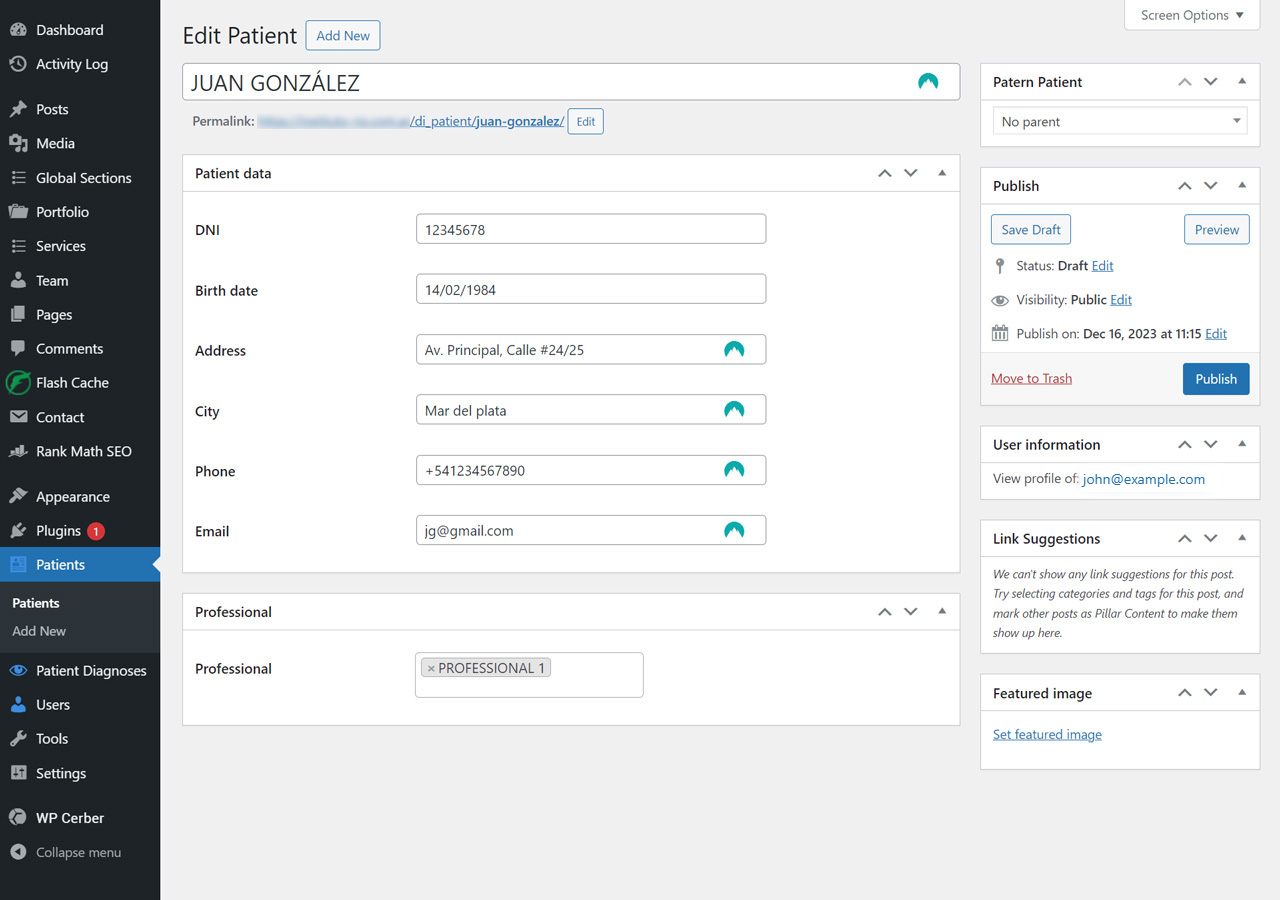Click the Dashboard gauge icon in sidebar
The height and width of the screenshot is (900, 1280).
tap(18, 30)
